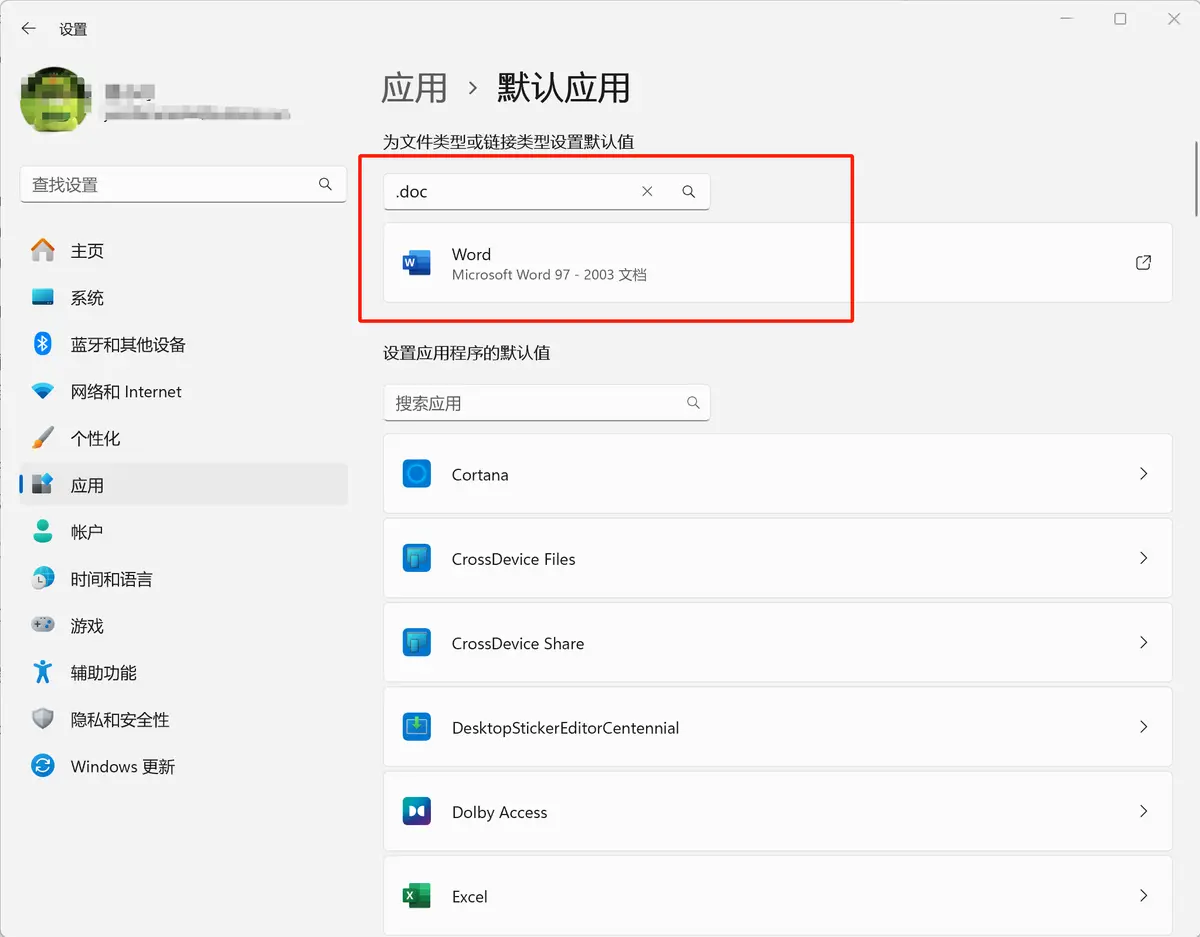
Task: Open 辅助功能 in the sidebar
Action: pos(184,673)
